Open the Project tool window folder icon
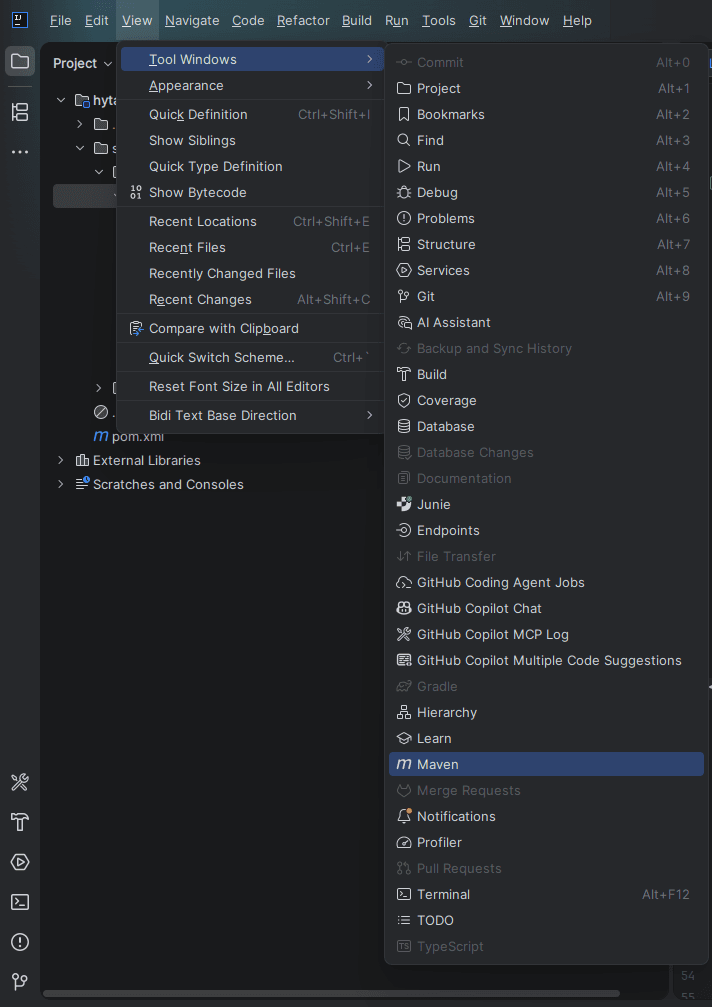Viewport: 712px width, 1007px height. click(19, 62)
